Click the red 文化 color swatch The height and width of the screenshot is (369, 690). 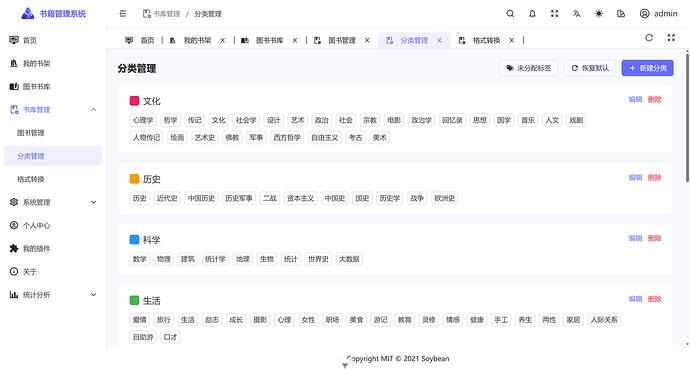[x=134, y=101]
